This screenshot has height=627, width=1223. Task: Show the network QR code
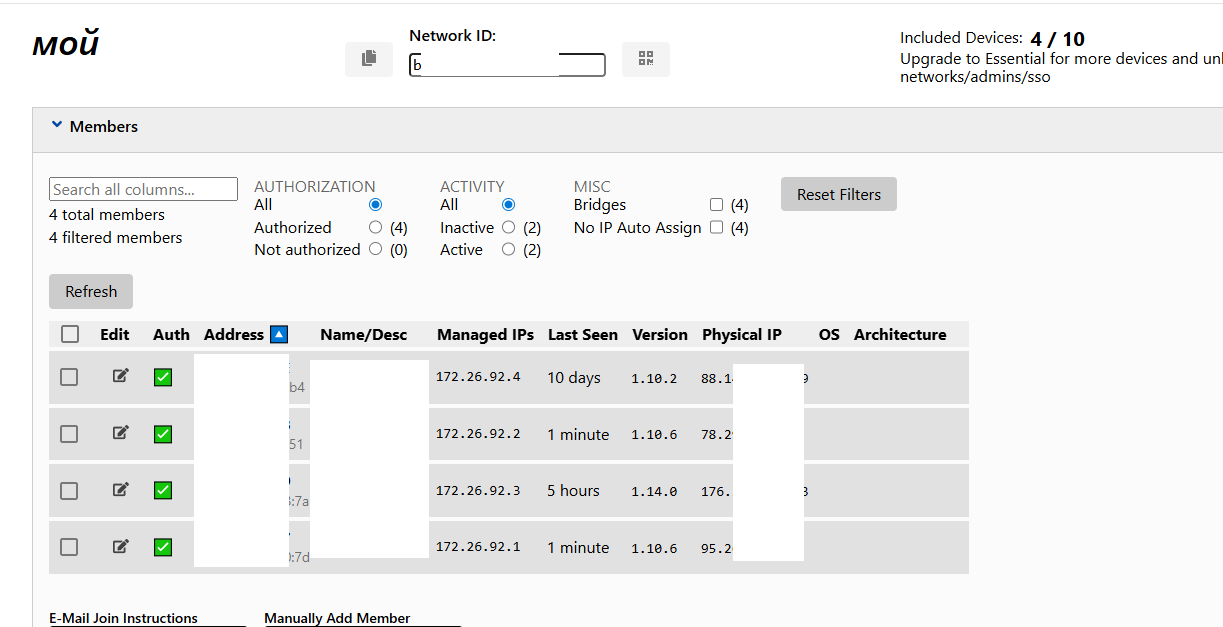[x=645, y=59]
